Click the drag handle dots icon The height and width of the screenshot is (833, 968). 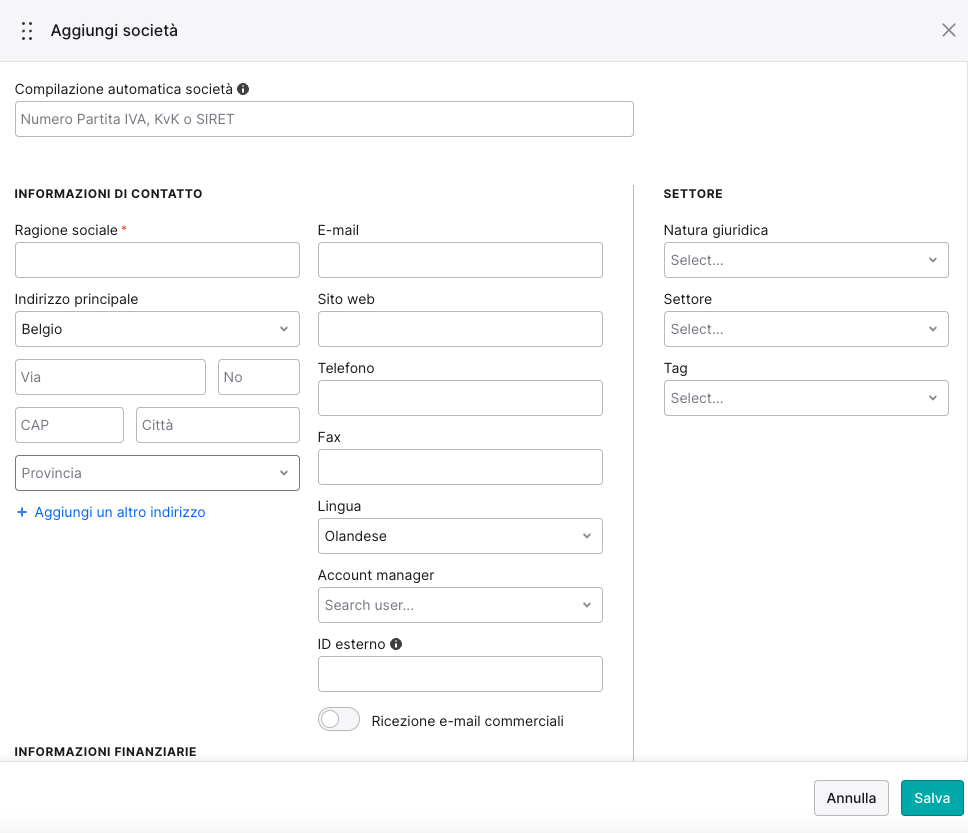[27, 31]
